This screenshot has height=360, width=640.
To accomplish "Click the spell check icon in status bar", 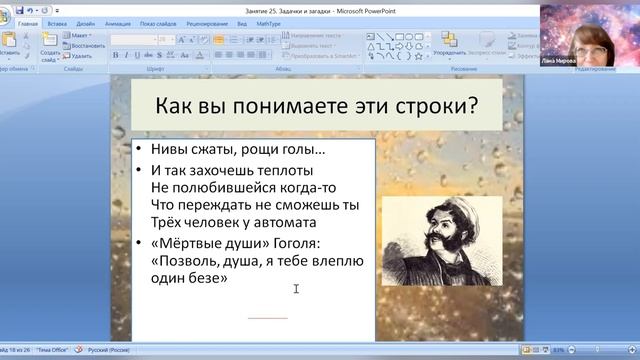I will click(x=79, y=350).
